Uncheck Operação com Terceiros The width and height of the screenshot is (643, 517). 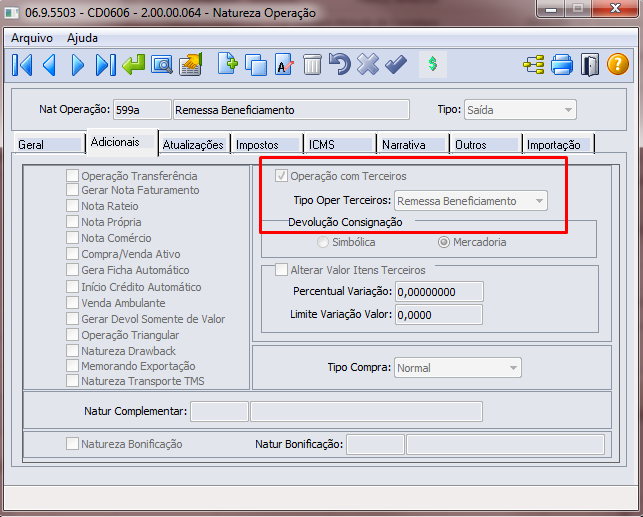pyautogui.click(x=281, y=176)
